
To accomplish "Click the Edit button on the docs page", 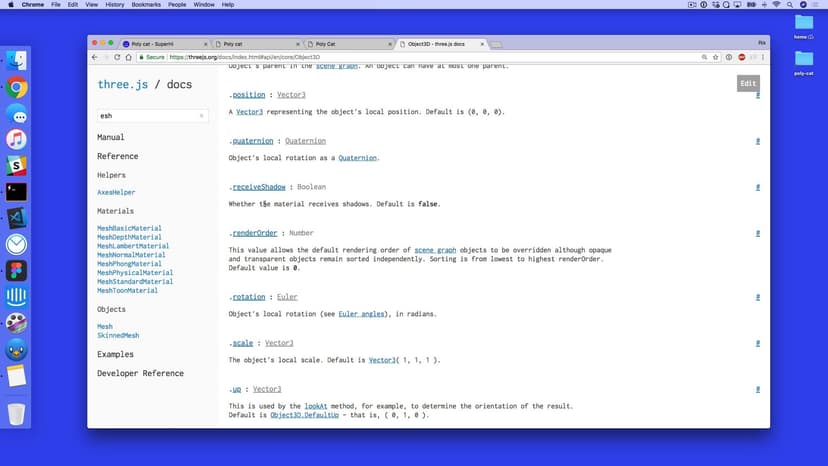I will pos(748,83).
